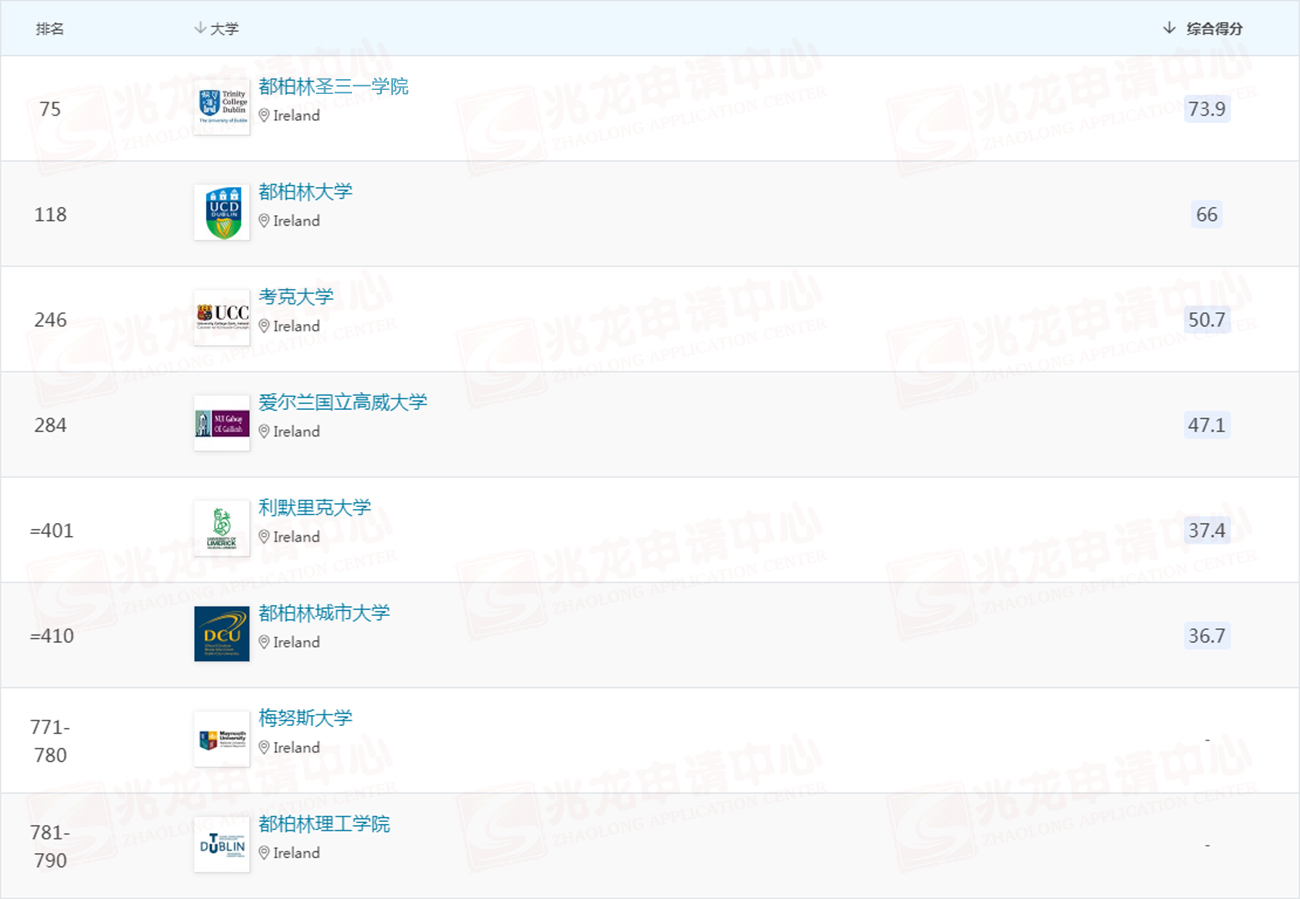Open the 都柏林理工学院 link
Image resolution: width=1300 pixels, height=899 pixels.
(x=324, y=824)
